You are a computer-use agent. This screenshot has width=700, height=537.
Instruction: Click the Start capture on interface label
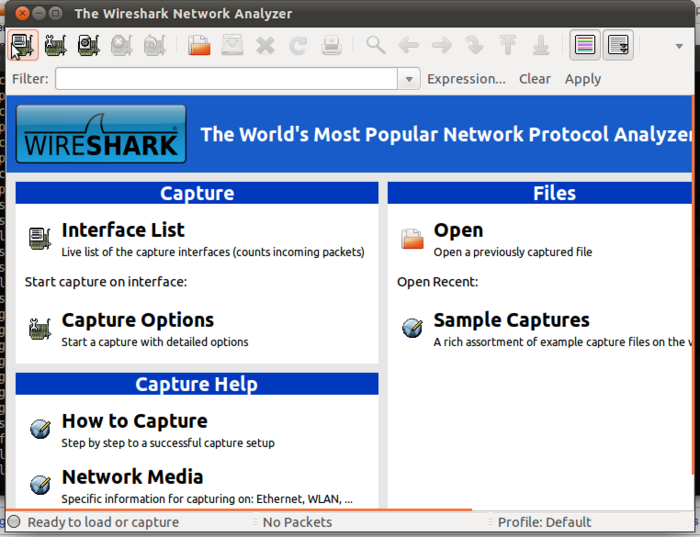[106, 282]
